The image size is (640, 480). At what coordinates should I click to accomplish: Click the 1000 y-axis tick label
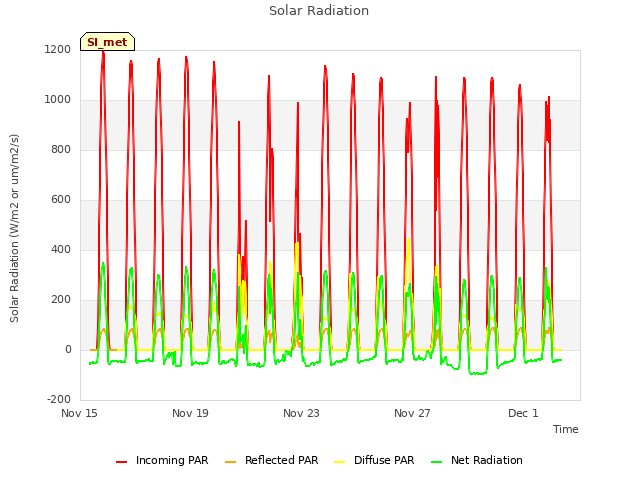58,100
